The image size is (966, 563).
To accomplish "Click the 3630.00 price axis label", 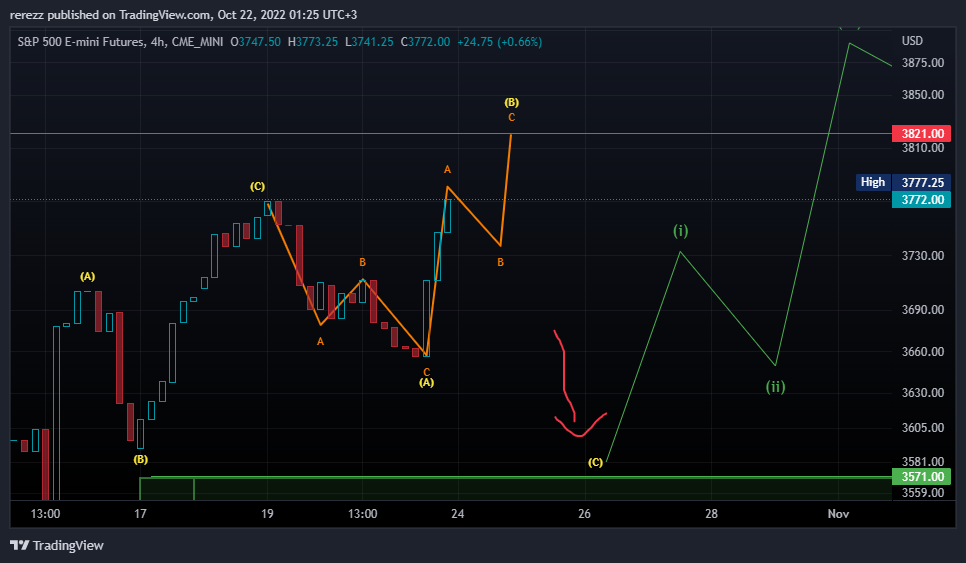I will click(x=923, y=393).
